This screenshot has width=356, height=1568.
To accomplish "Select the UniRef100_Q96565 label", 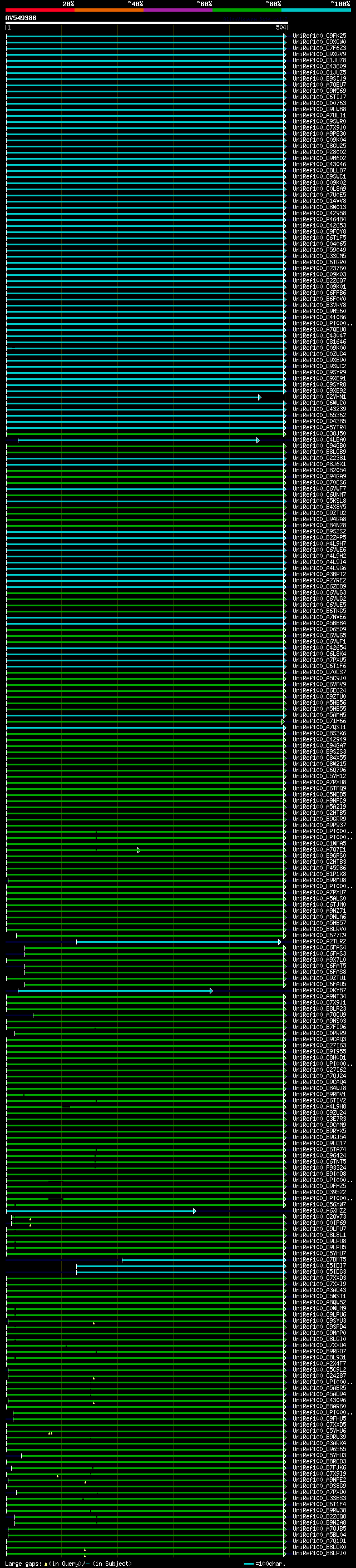I will tap(319, 1450).
